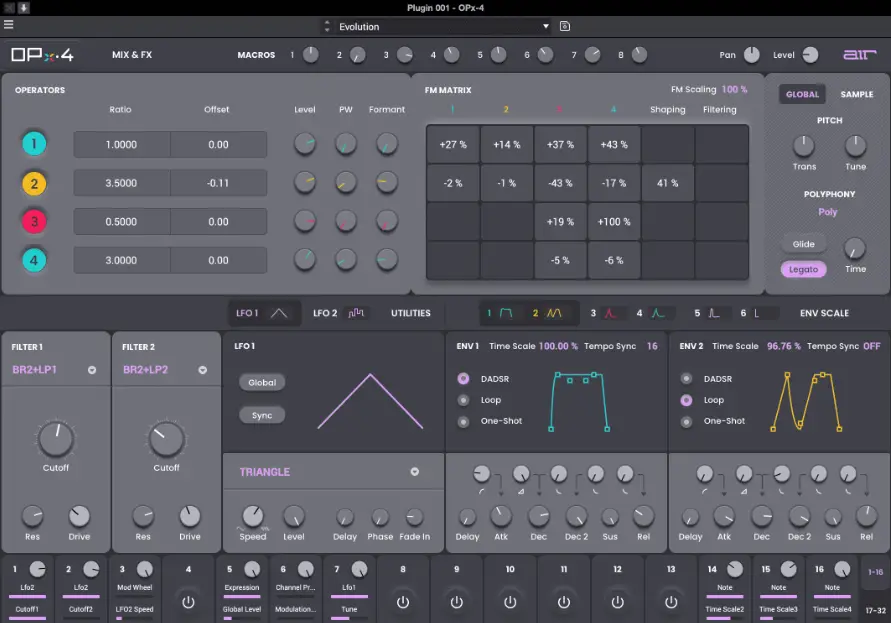Toggle Sync on LFO 1
Image resolution: width=891 pixels, height=623 pixels.
(260, 414)
